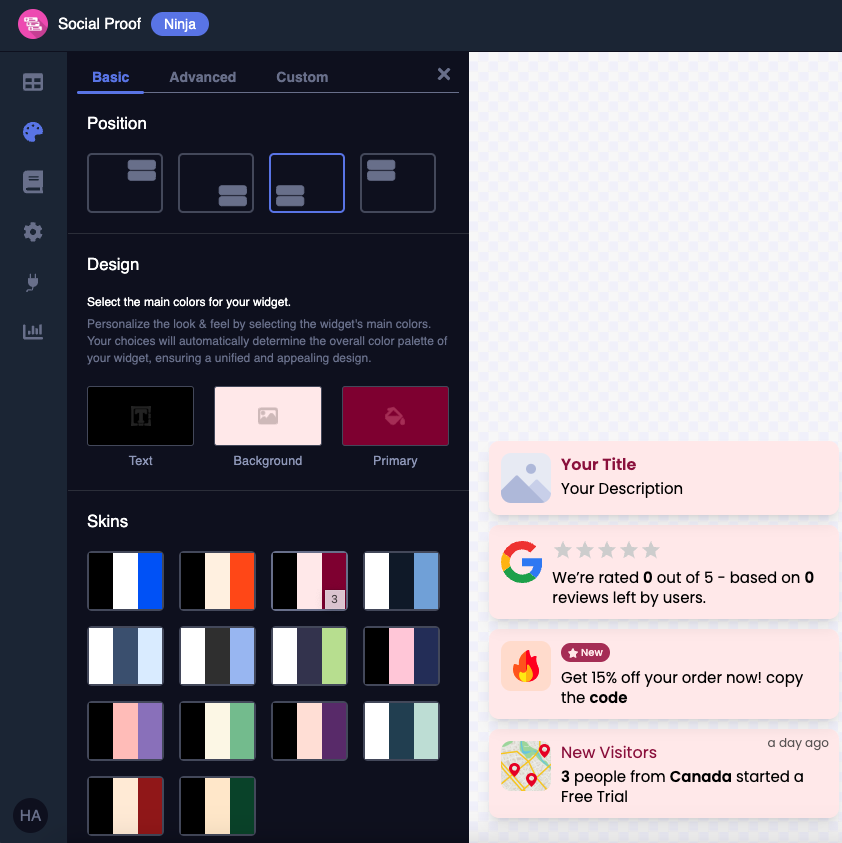Viewport: 842px width, 843px height.
Task: Open the analytics chart panel
Action: coord(32,331)
